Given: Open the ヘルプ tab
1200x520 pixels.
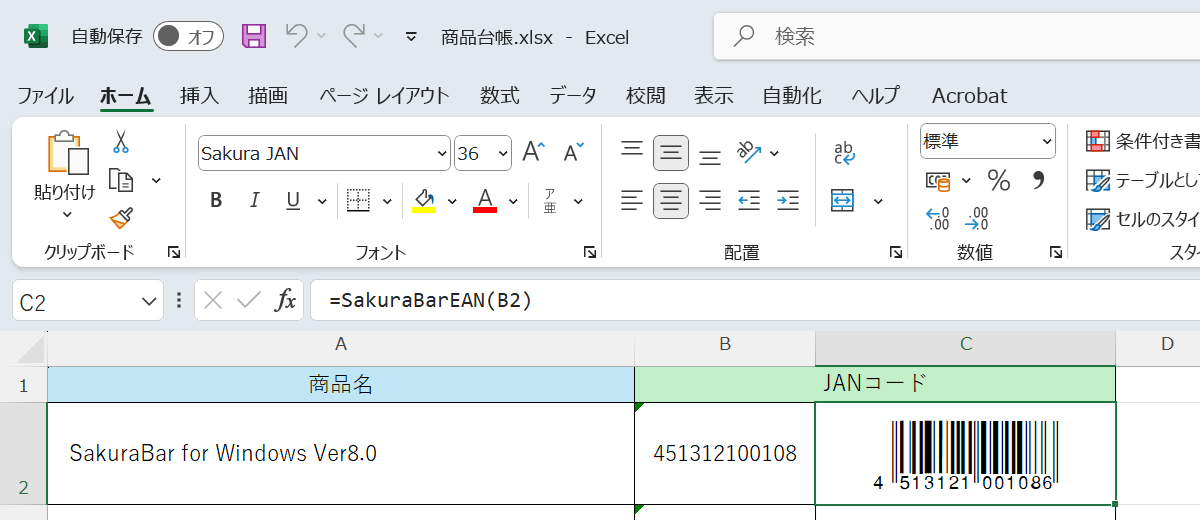Looking at the screenshot, I should coord(876,96).
